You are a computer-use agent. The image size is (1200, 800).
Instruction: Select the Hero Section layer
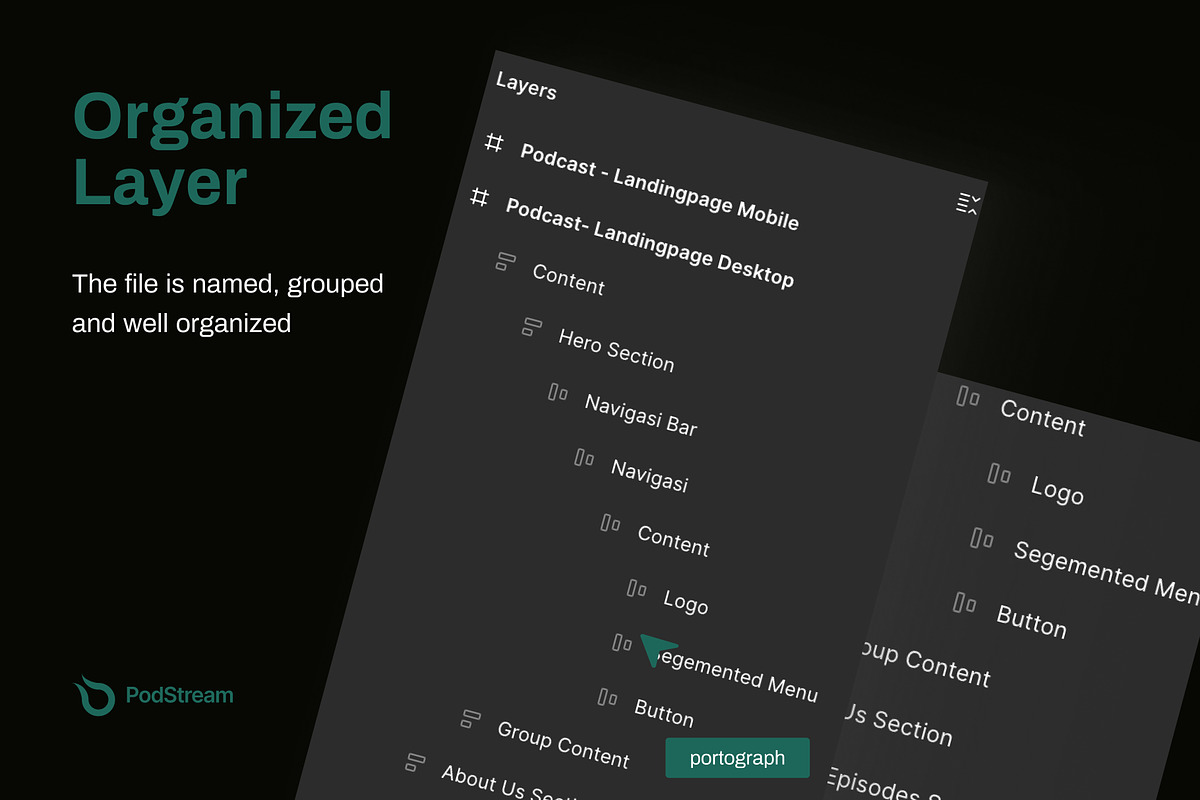coord(617,349)
